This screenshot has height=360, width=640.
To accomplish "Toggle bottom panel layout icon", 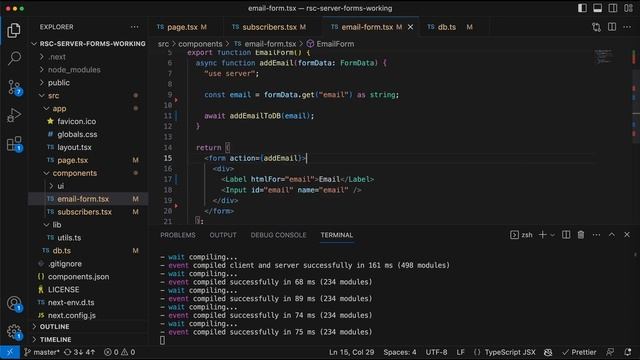I will point(598,8).
